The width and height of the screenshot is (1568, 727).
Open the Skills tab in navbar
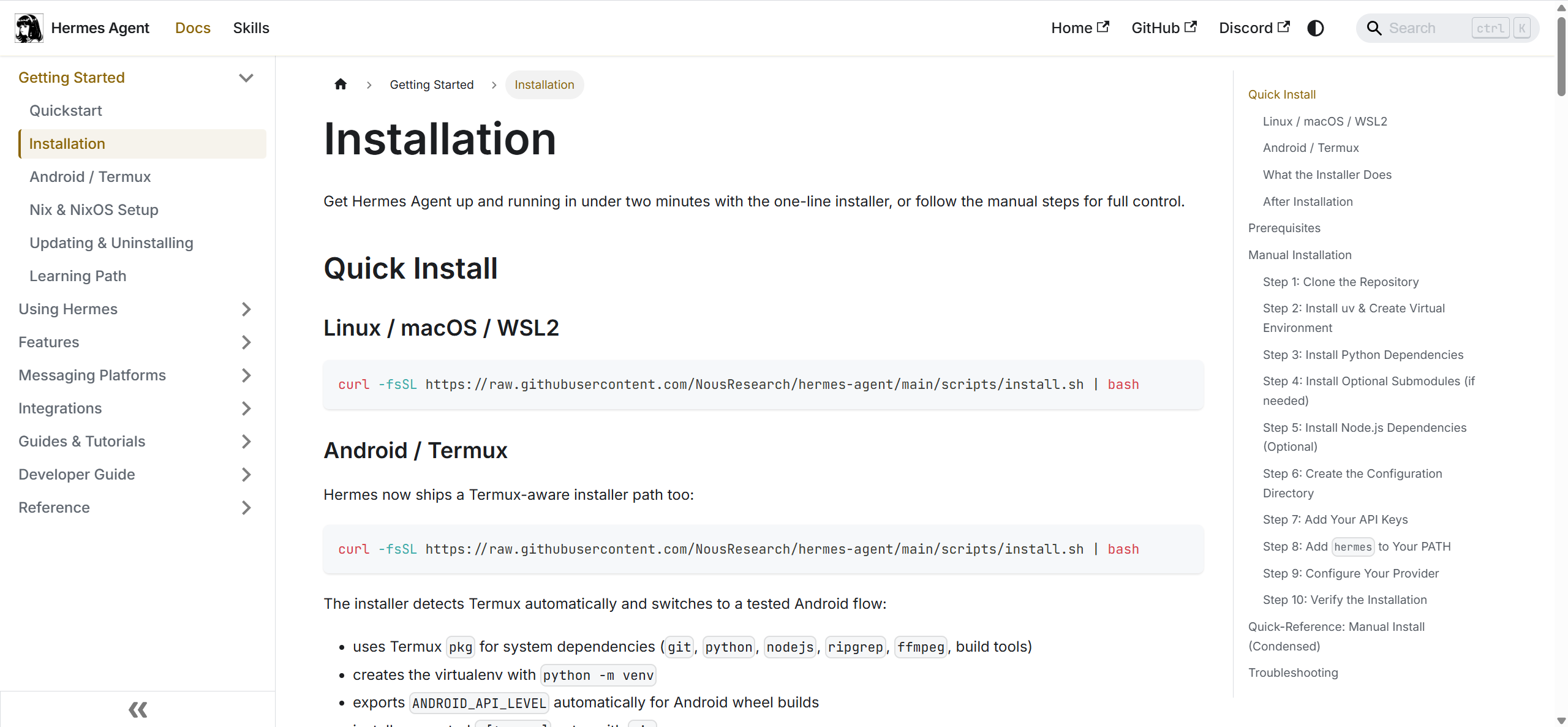point(251,28)
